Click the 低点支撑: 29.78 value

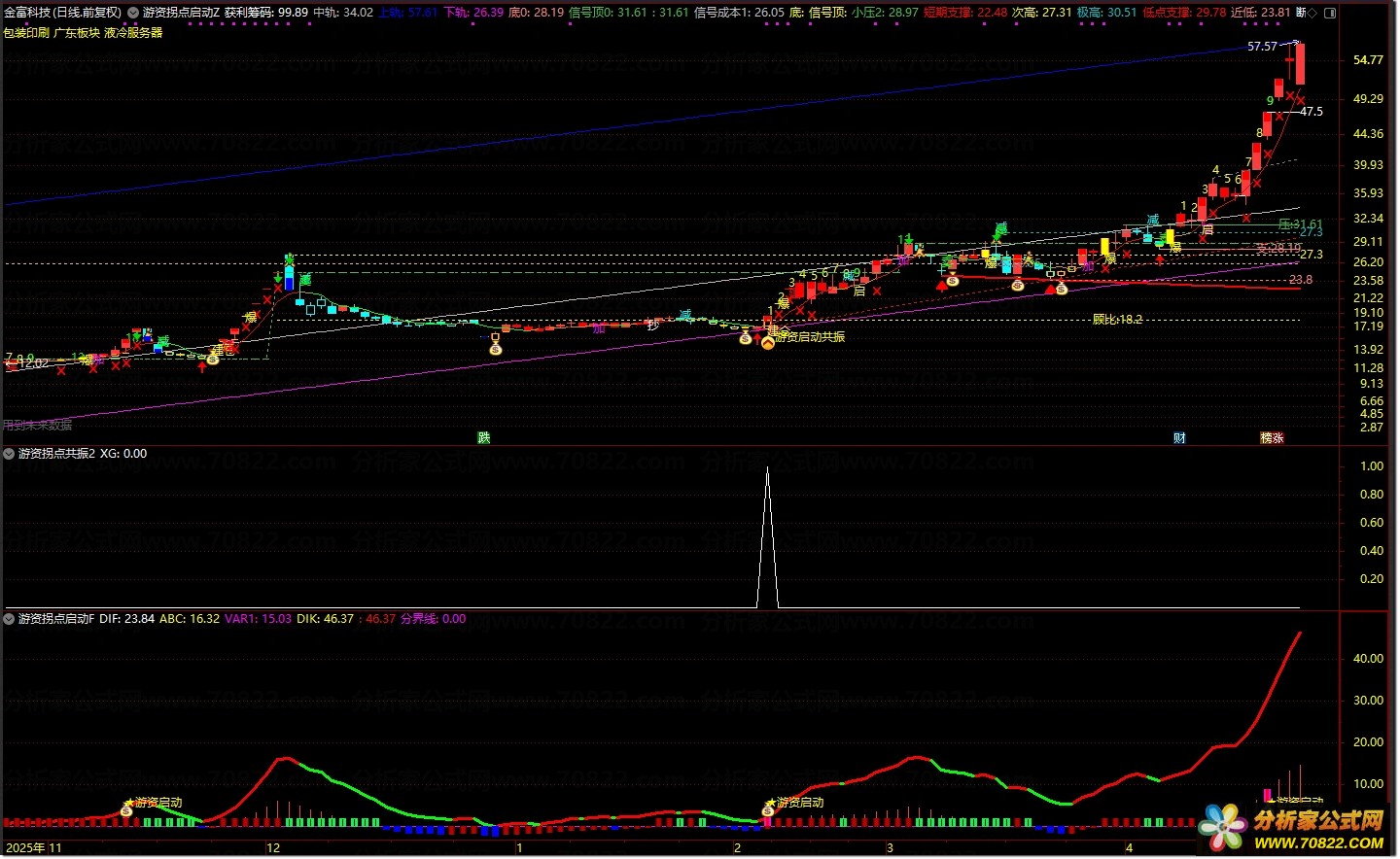(1184, 13)
